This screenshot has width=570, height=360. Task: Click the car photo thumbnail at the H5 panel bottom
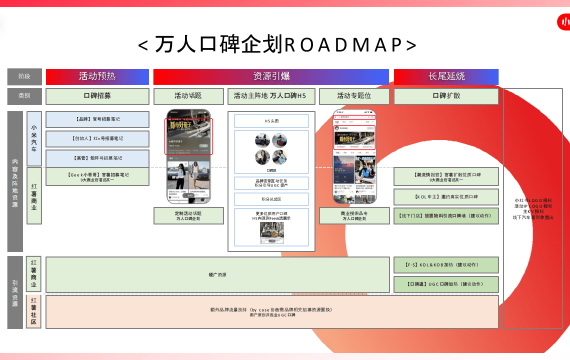click(x=272, y=233)
